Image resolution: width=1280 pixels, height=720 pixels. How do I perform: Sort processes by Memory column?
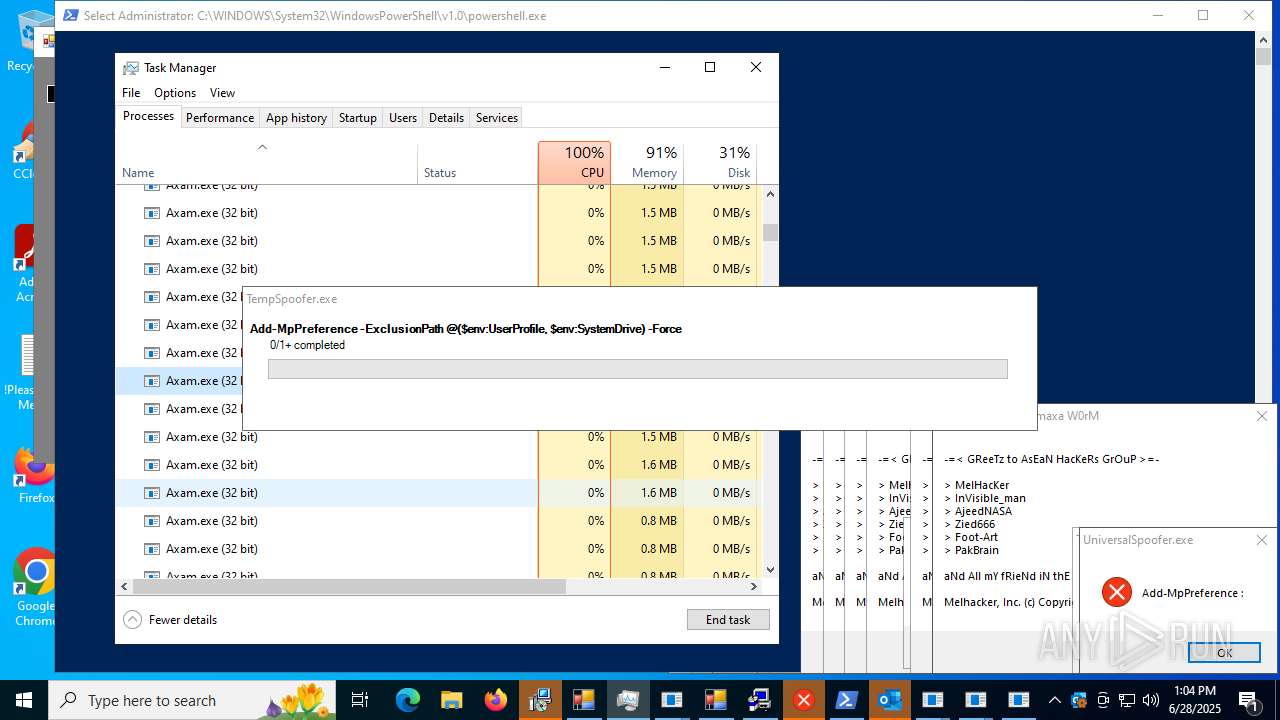point(647,163)
